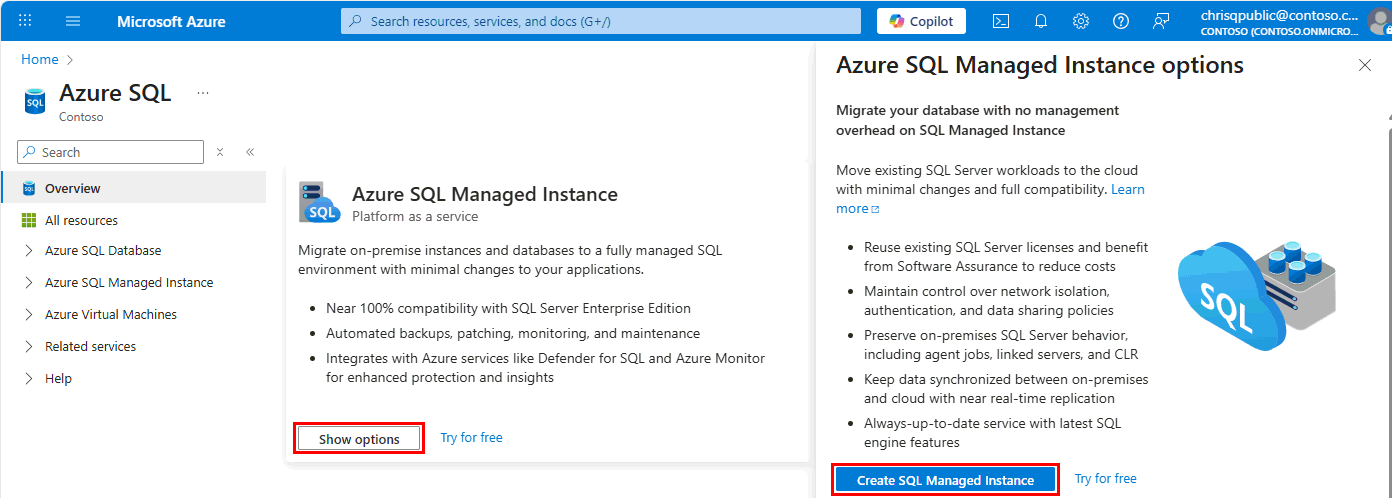Click Create SQL Managed Instance button
Screen dimensions: 1392x498
pyautogui.click(x=945, y=480)
